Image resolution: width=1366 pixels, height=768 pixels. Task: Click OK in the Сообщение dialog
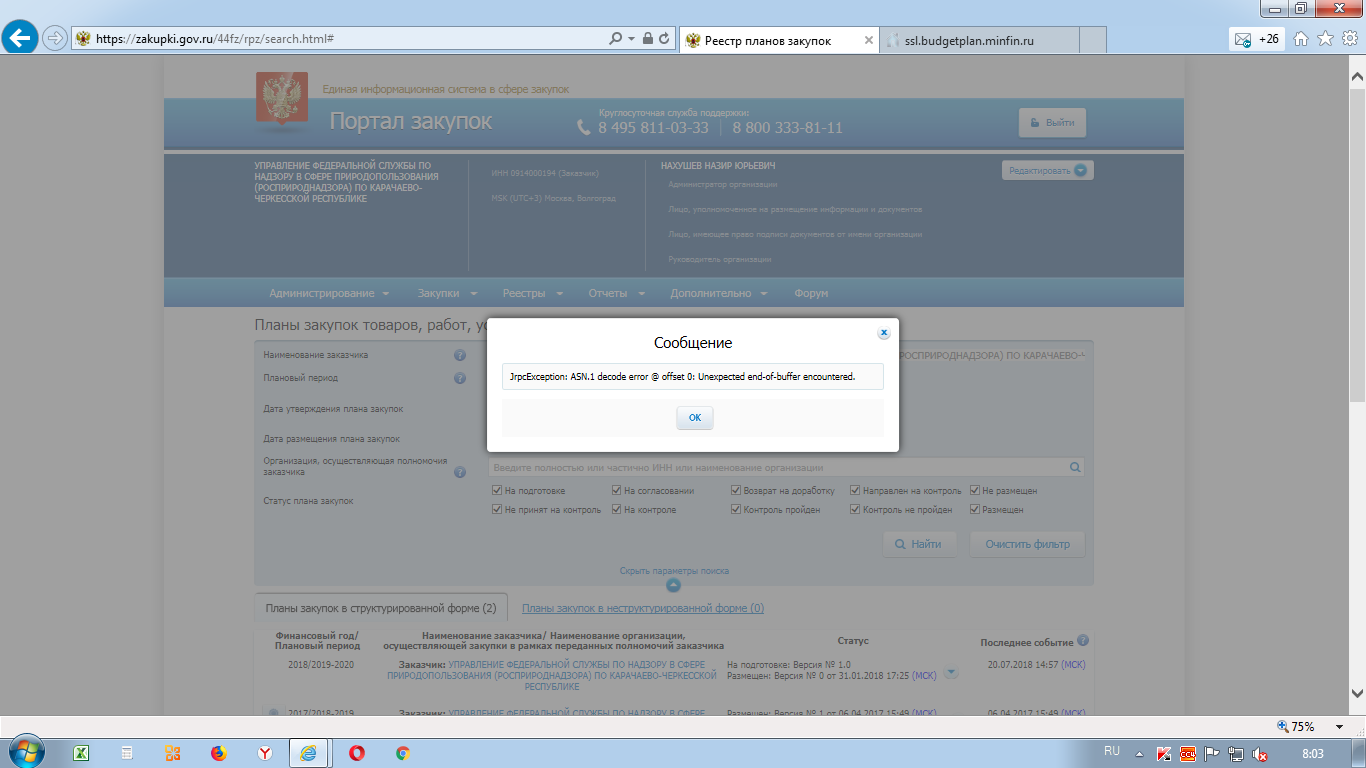(694, 418)
